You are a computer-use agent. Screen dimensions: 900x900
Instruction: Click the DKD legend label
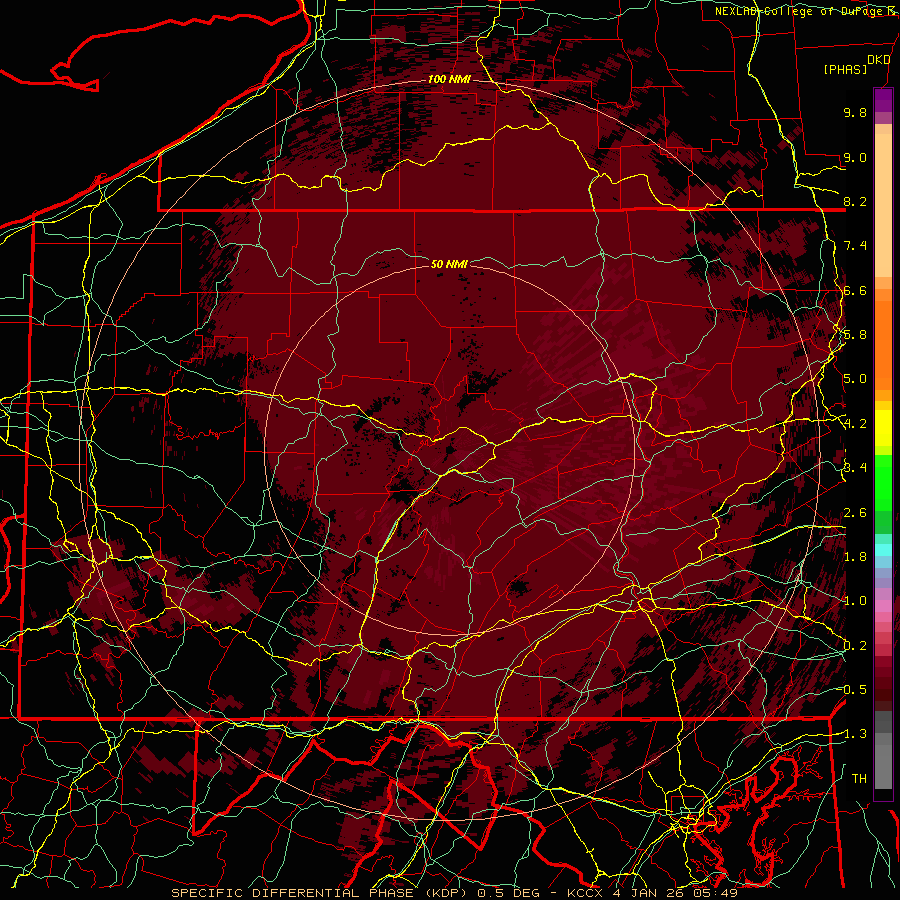(x=879, y=60)
